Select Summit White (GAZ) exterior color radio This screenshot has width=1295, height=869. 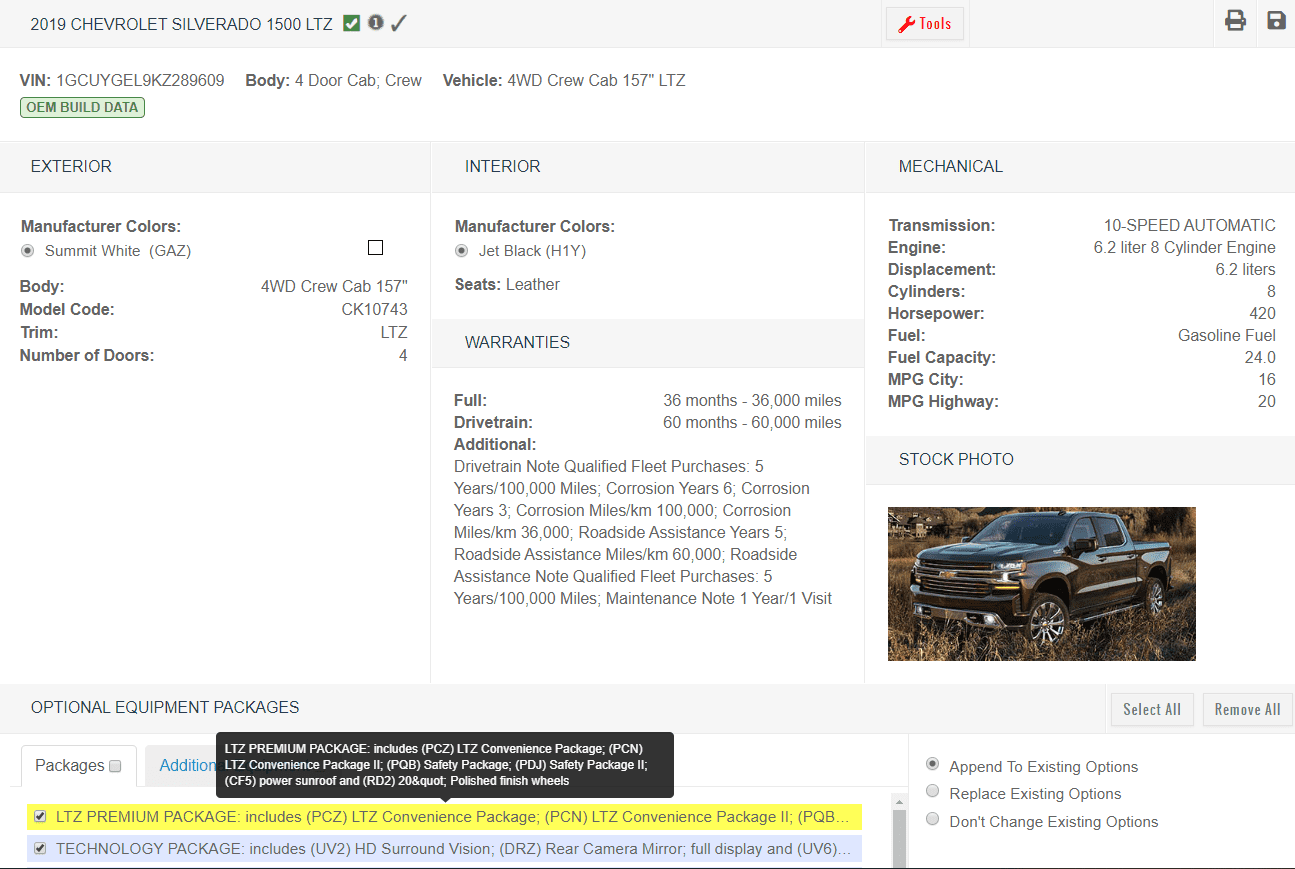click(x=28, y=251)
